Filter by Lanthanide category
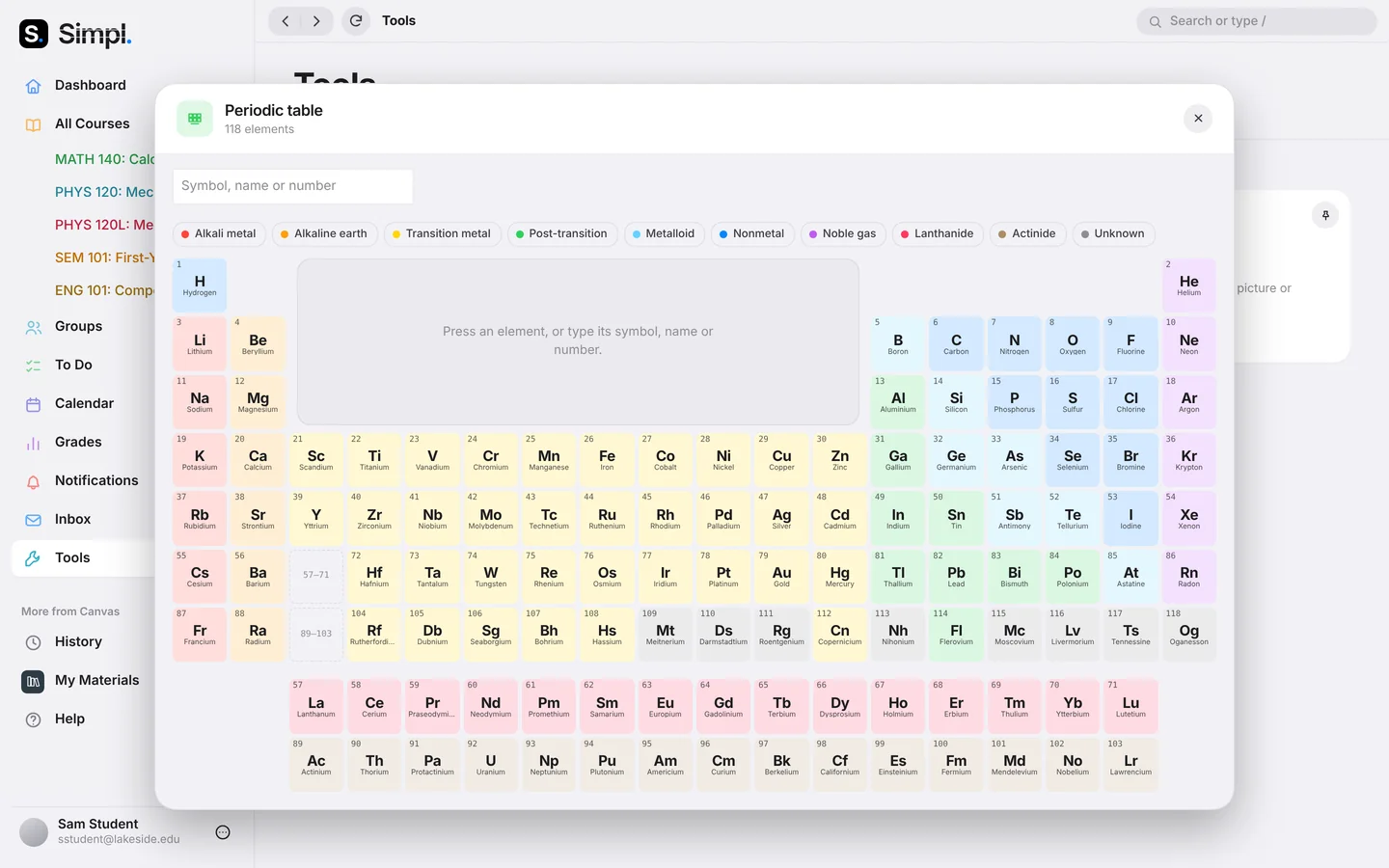1389x868 pixels. pyautogui.click(x=938, y=233)
